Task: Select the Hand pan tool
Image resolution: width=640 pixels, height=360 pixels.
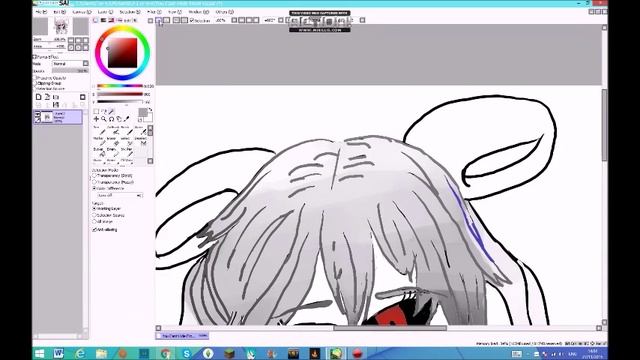Action: (119, 119)
